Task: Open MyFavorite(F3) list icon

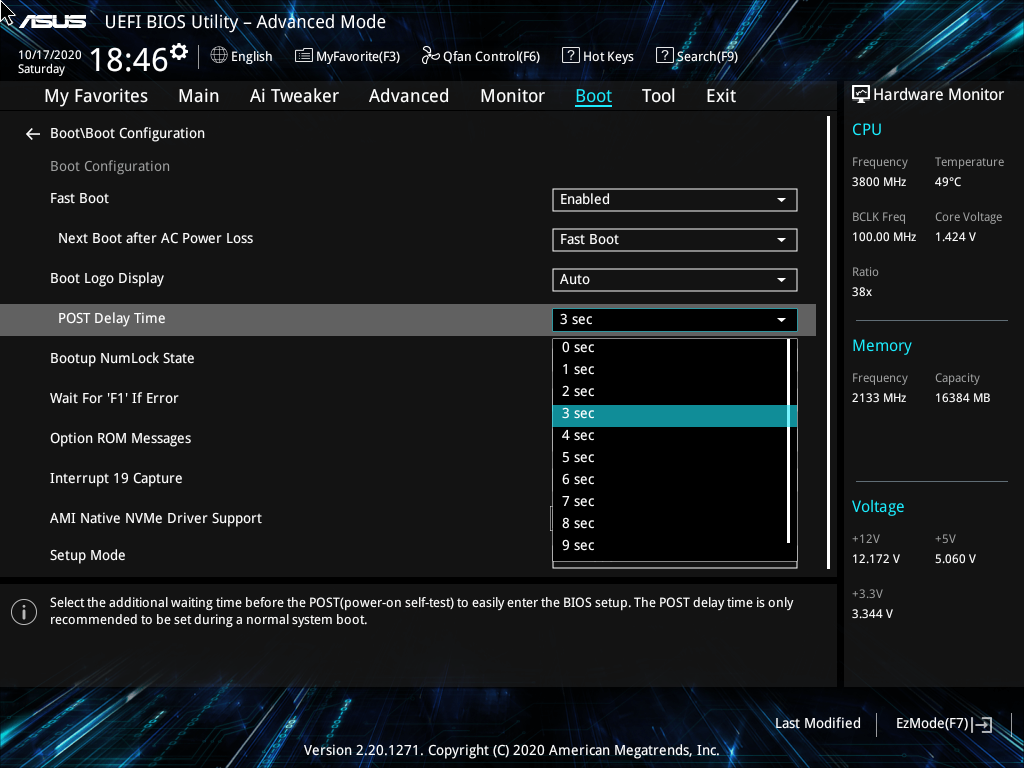Action: (304, 56)
